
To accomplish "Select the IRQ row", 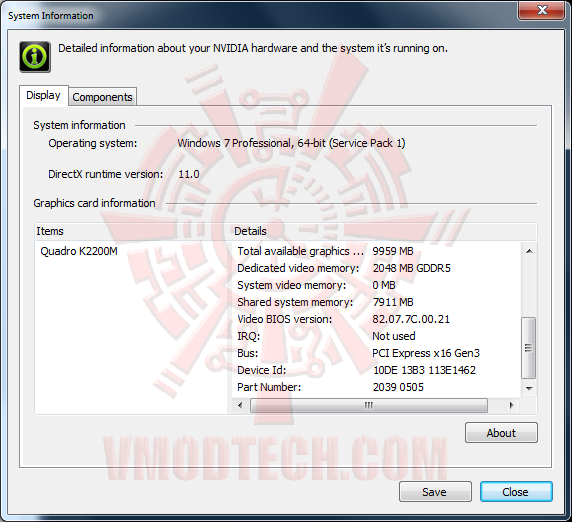I will (376, 336).
